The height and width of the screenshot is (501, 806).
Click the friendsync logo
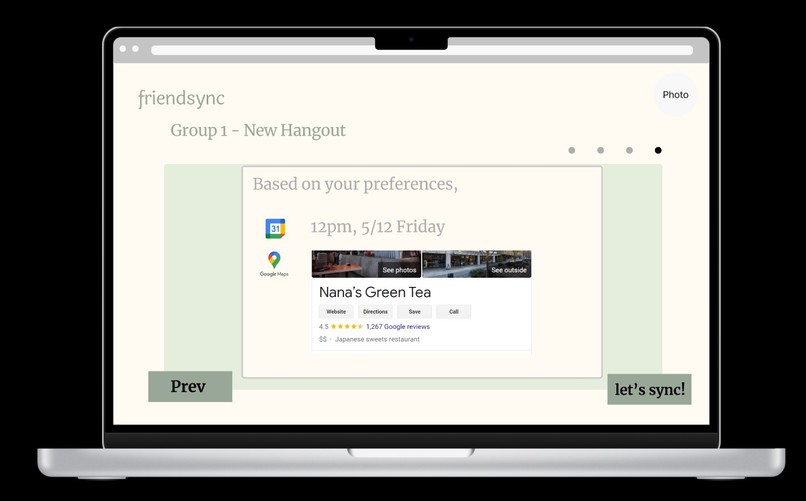181,98
